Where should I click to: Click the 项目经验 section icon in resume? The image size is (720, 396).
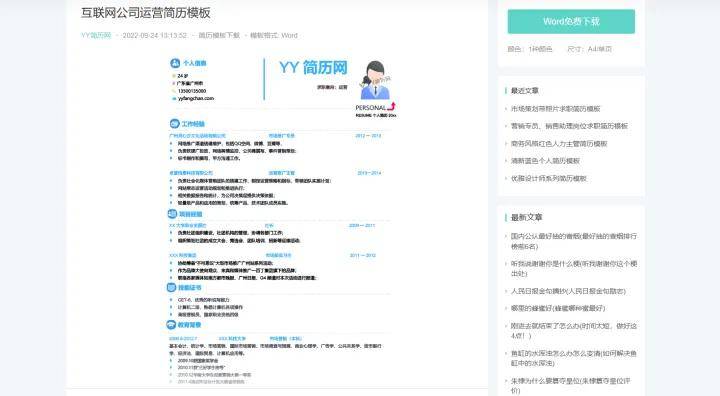point(172,214)
